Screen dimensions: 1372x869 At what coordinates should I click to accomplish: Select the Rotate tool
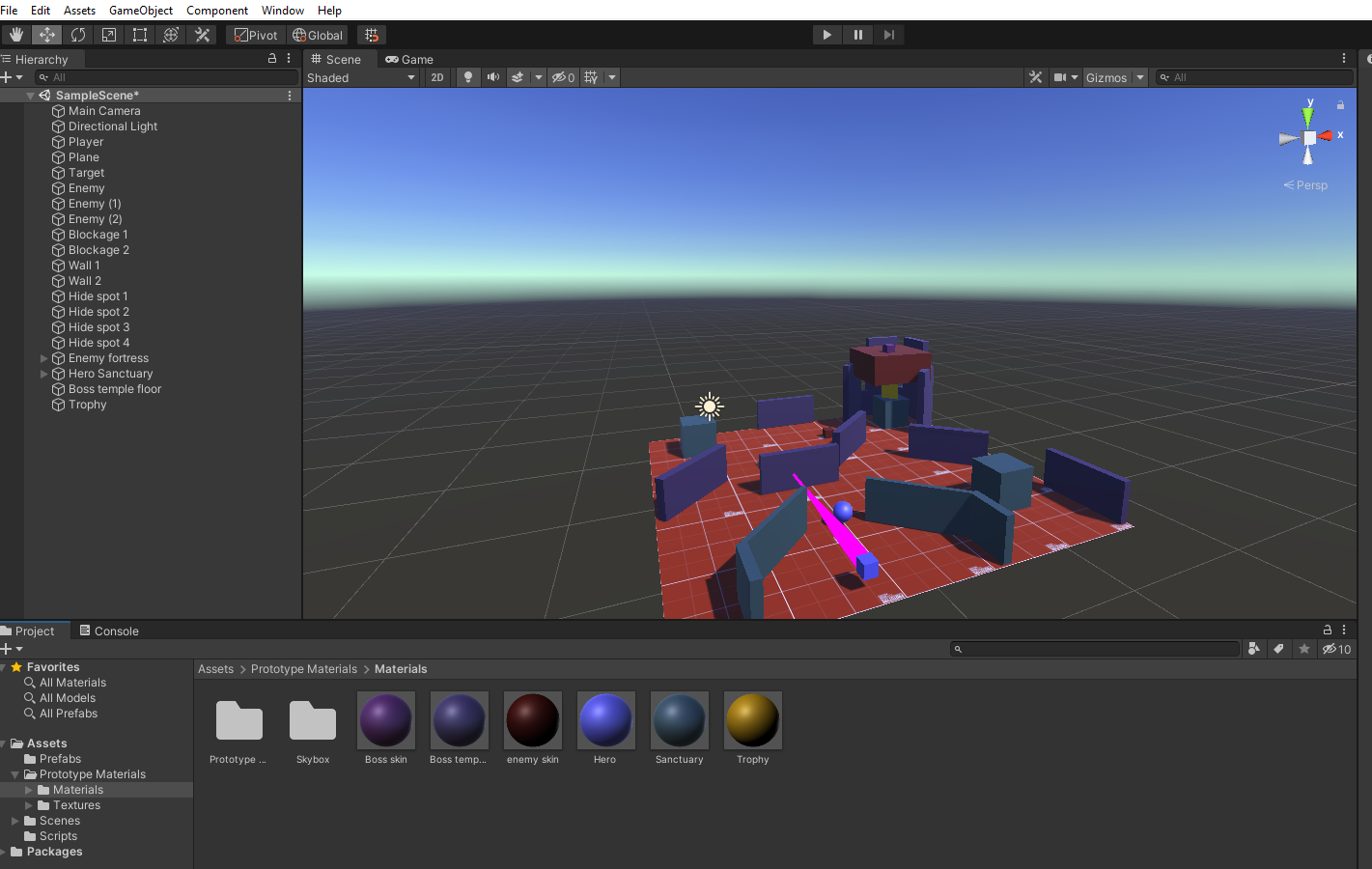78,35
